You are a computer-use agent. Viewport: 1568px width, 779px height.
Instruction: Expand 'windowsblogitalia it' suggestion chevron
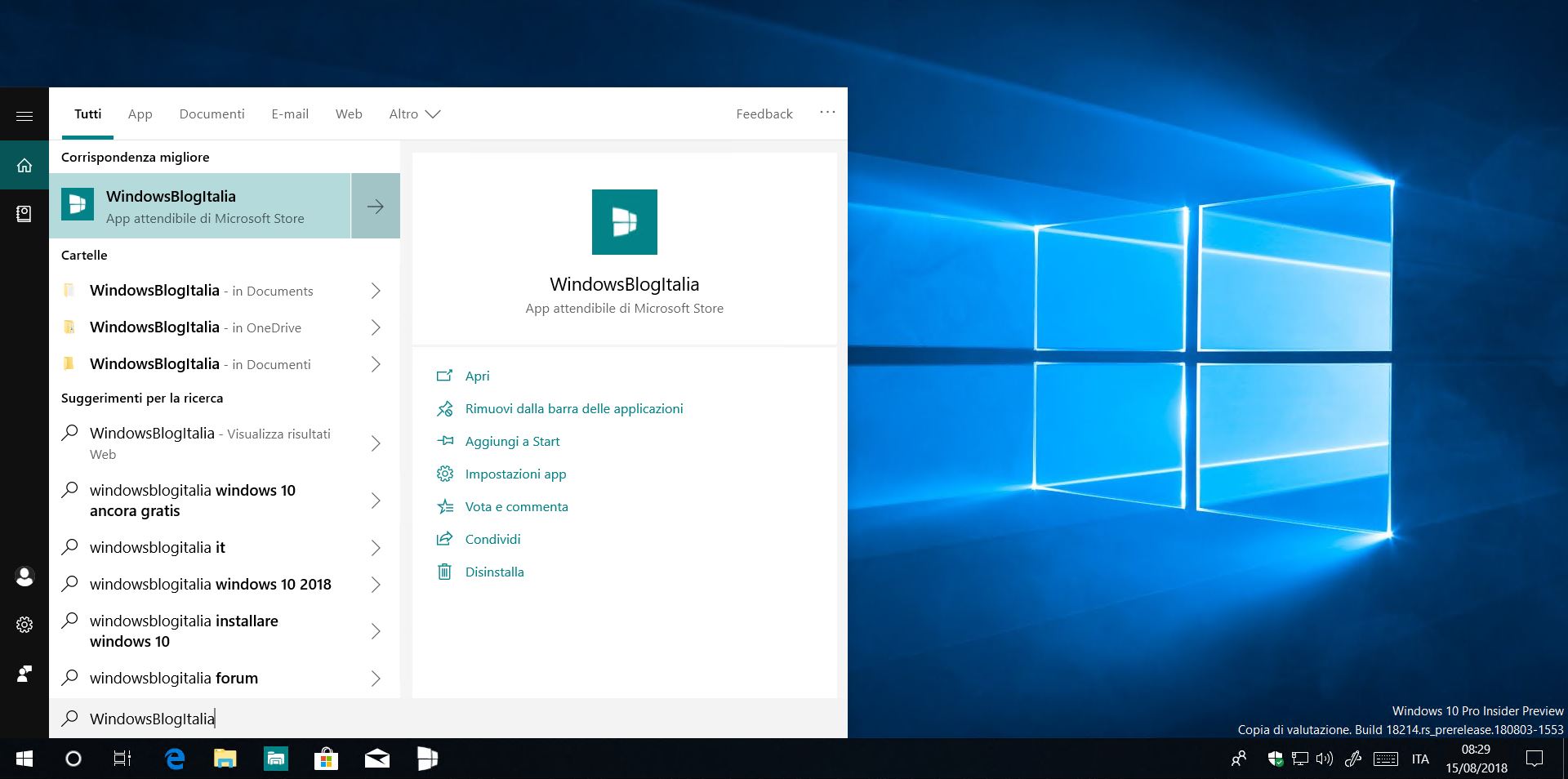(376, 548)
